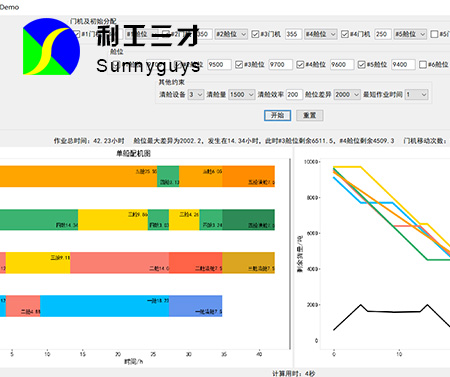Uncheck the #5舱位 checkbox
The height and width of the screenshot is (377, 450).
tap(361, 64)
